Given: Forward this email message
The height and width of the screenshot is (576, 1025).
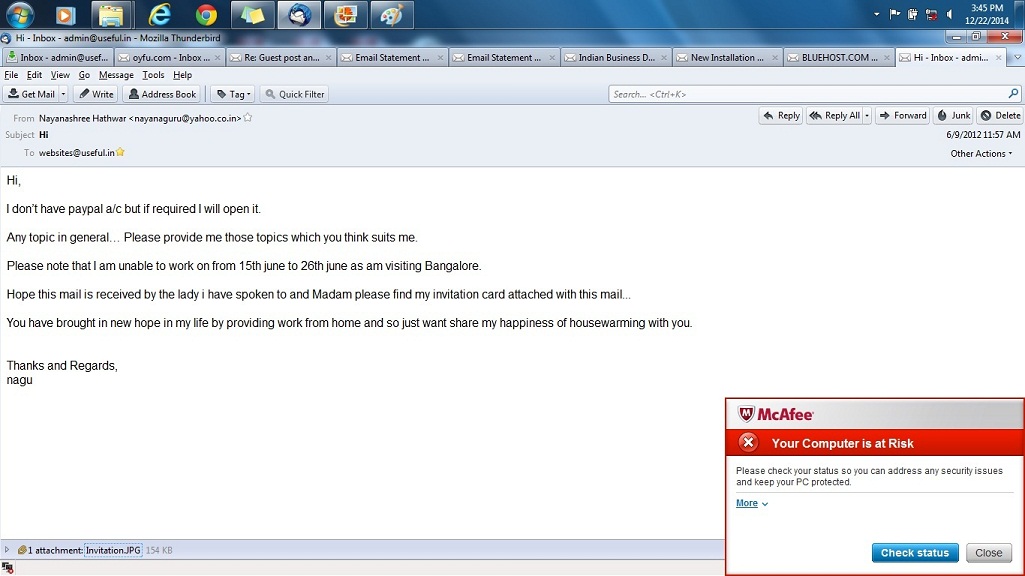Looking at the screenshot, I should (902, 116).
